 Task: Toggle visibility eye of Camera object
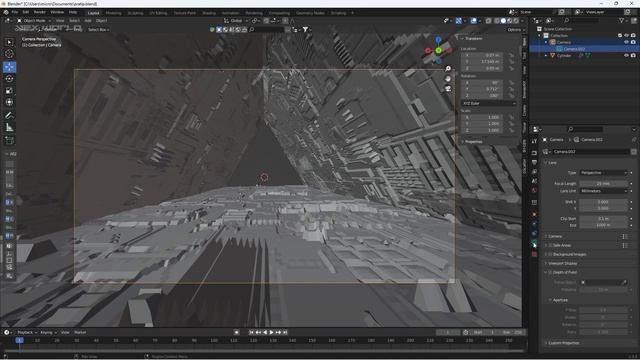[626, 42]
